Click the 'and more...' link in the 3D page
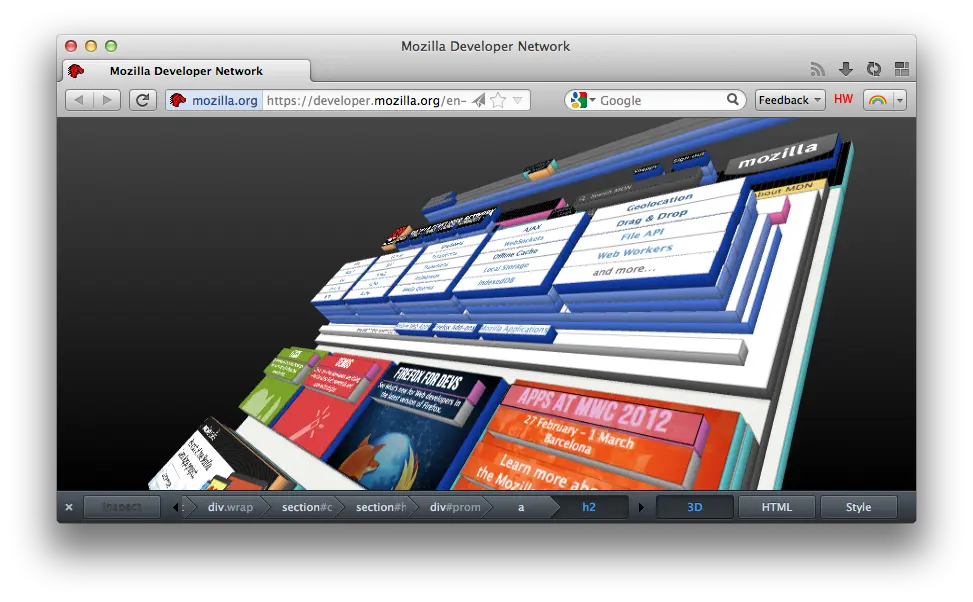 pos(623,271)
